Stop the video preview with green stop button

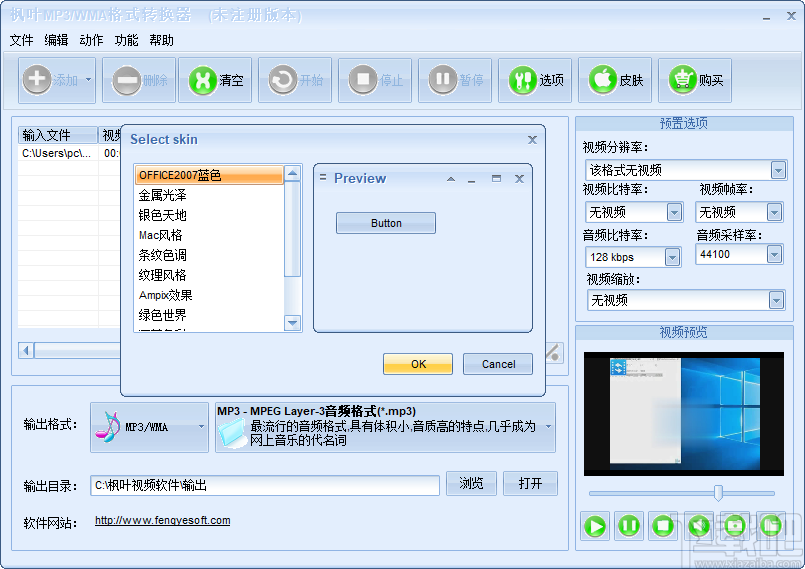point(663,526)
